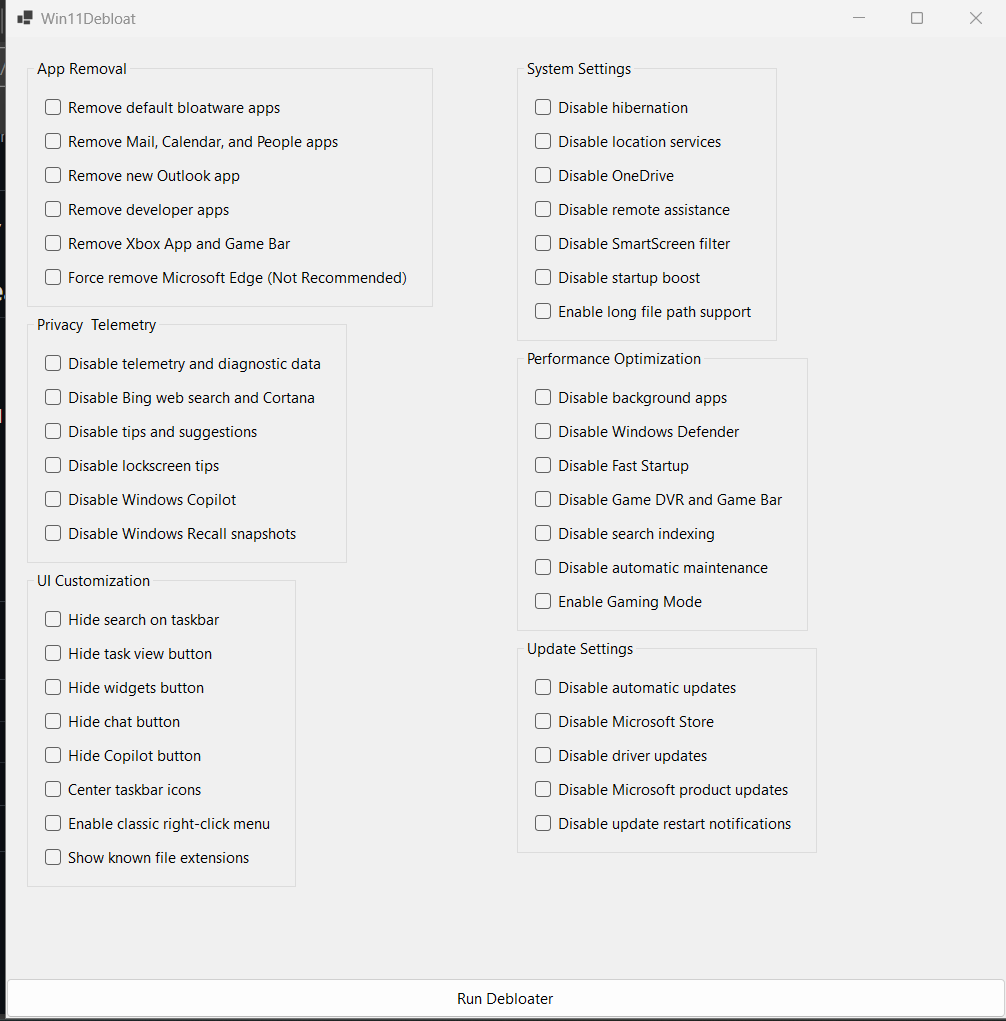
Task: Select Disable update restart notifications
Action: pos(542,823)
